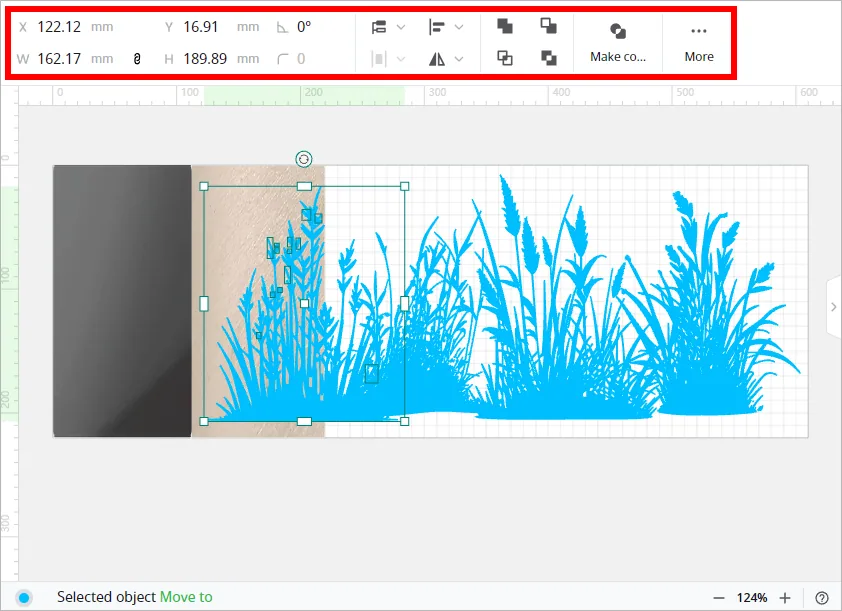Click the unite shapes boolean icon

pos(505,26)
